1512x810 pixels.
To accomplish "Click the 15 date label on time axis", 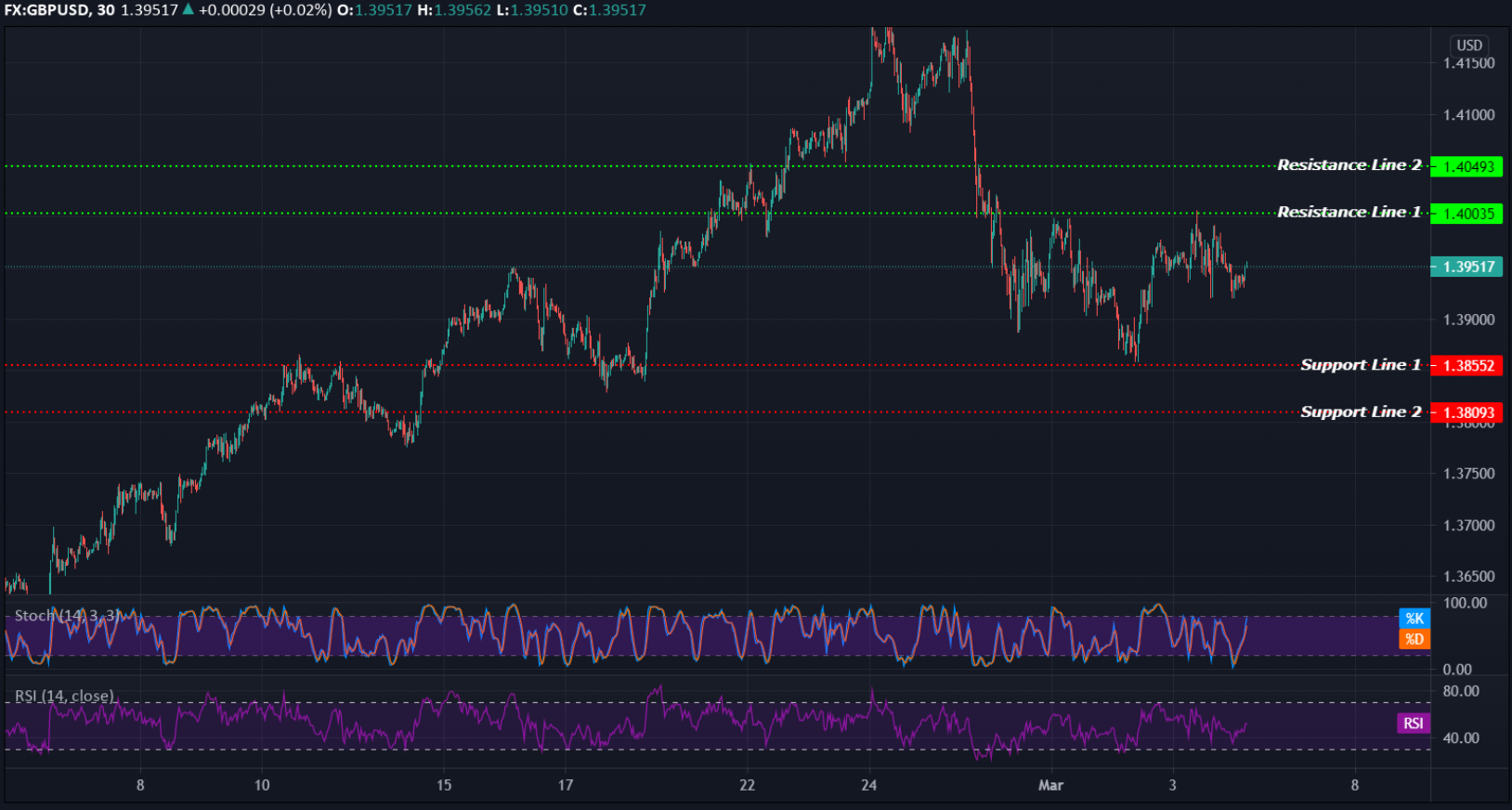I will (444, 786).
